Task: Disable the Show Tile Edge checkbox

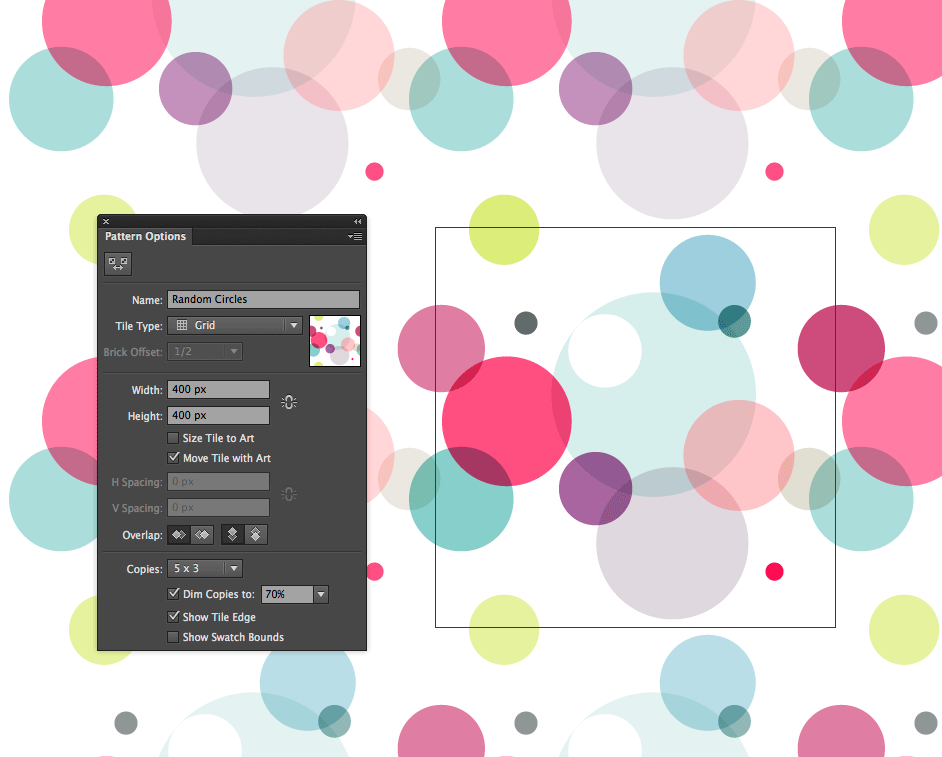Action: pyautogui.click(x=174, y=617)
